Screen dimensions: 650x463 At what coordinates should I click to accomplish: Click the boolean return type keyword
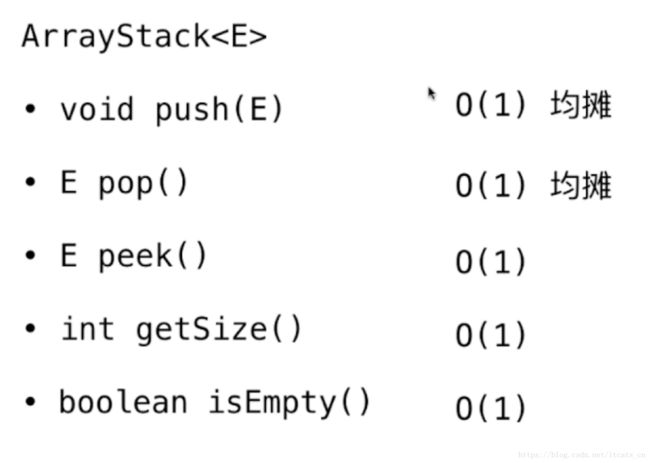pos(123,402)
